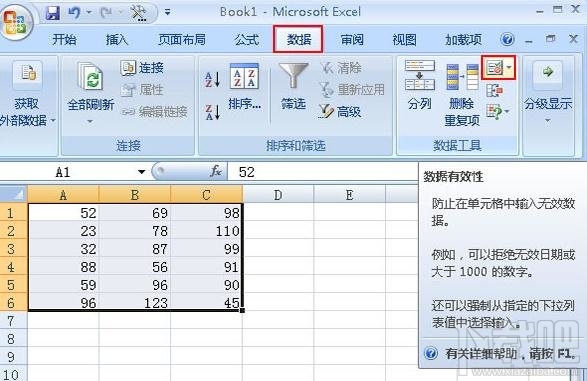Click the 全部刷新 refresh icon

[x=90, y=76]
